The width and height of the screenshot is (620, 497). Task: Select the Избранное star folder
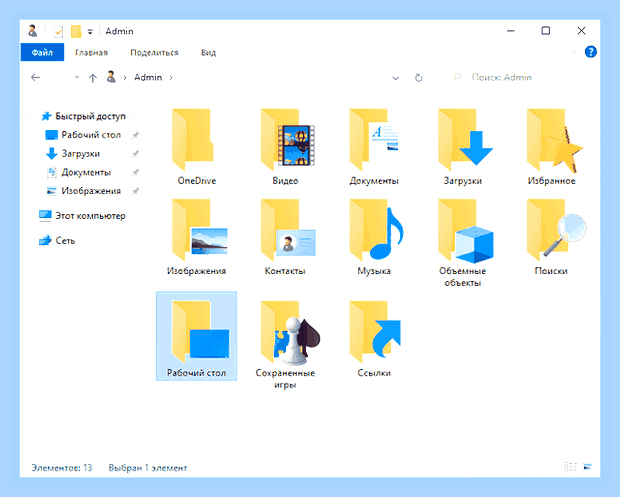click(555, 140)
